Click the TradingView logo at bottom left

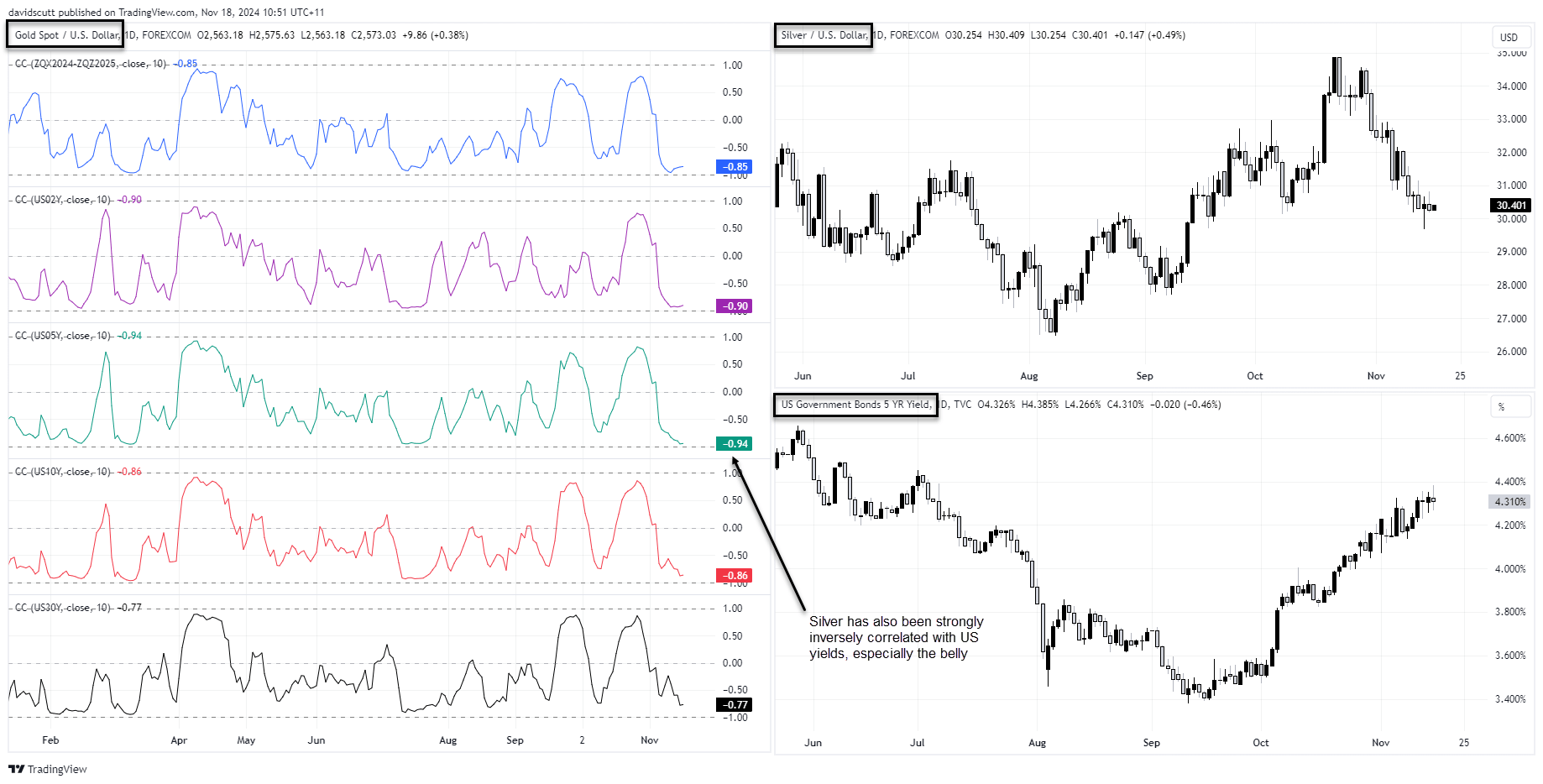(x=48, y=769)
